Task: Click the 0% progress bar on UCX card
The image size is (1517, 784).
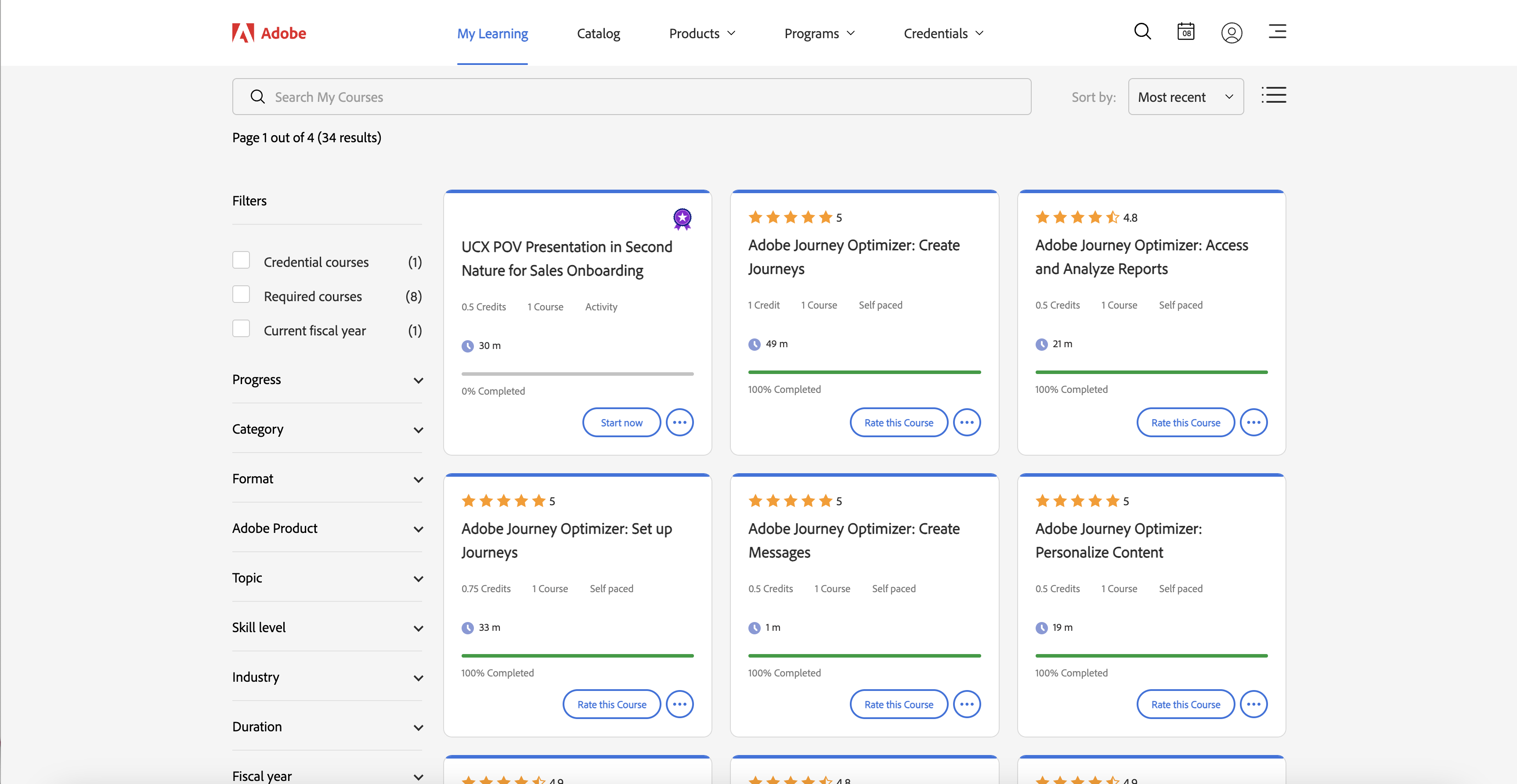Action: pos(577,374)
